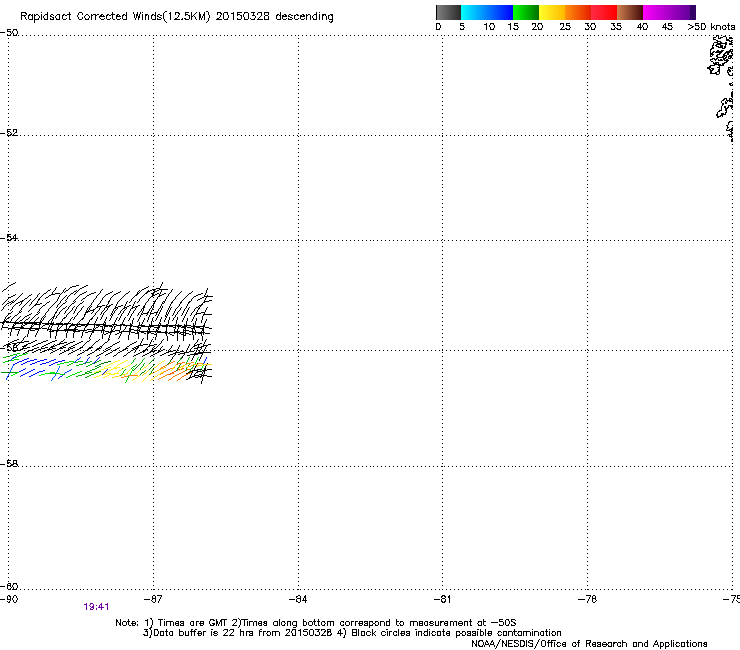Screen dimensions: 740x650
Task: Click the -90 longitude axis label
Action: [x=9, y=599]
